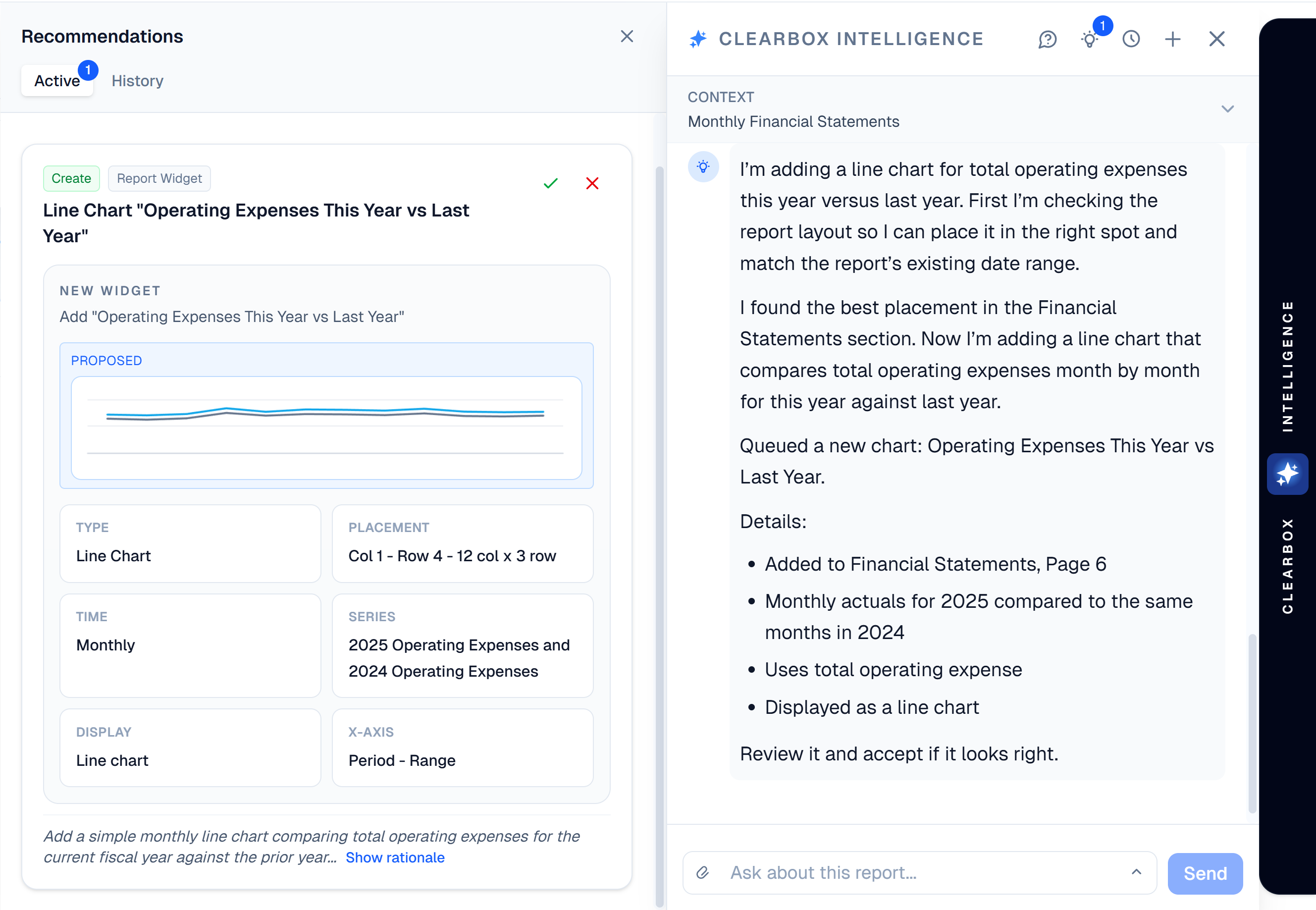Close the Clearbox Intelligence panel

click(x=1216, y=39)
